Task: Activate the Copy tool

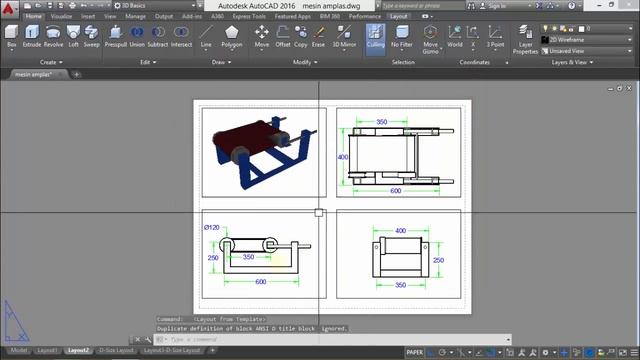Action: [301, 36]
